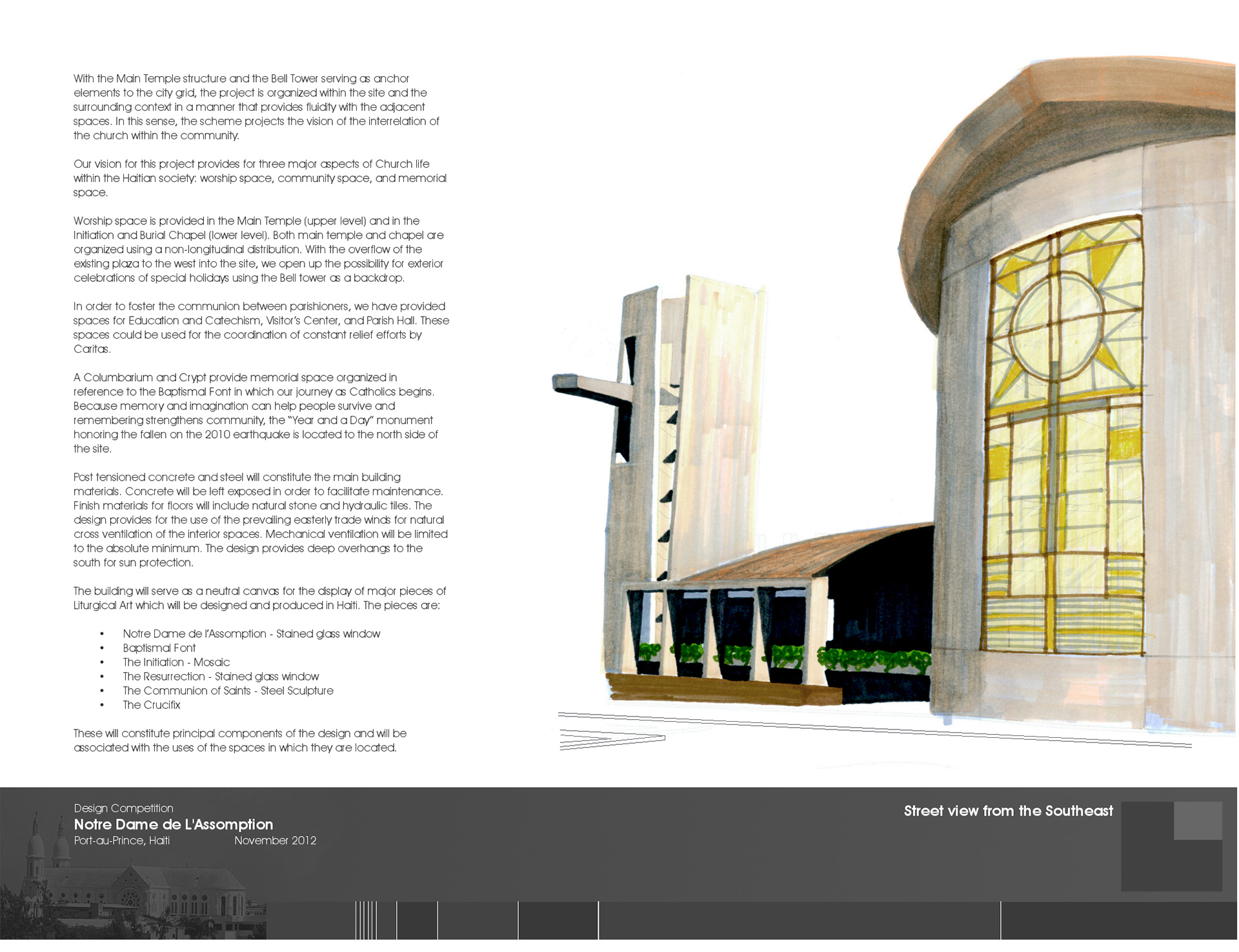The width and height of the screenshot is (1239, 952).
Task: Click the concrete cross on the bell tower
Action: 594,387
